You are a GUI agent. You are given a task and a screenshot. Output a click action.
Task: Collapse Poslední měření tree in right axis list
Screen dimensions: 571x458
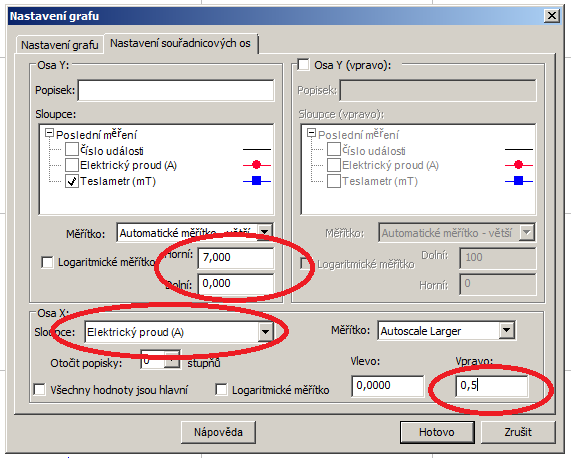click(x=311, y=133)
